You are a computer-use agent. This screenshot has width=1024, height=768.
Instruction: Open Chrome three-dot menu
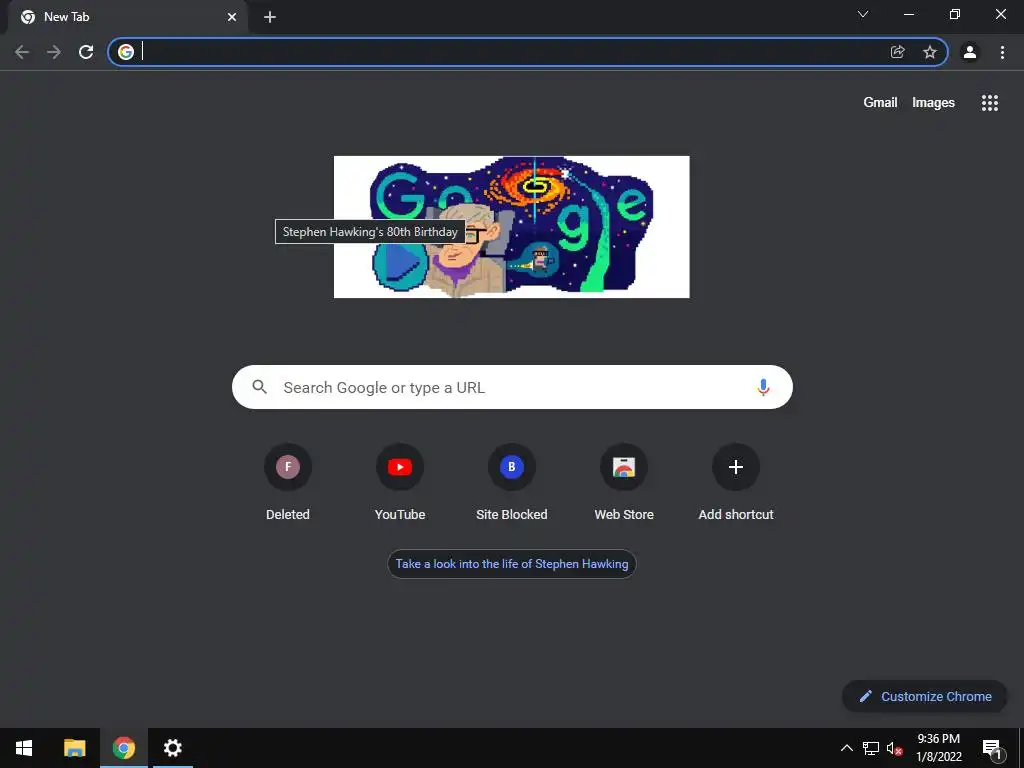point(1002,52)
